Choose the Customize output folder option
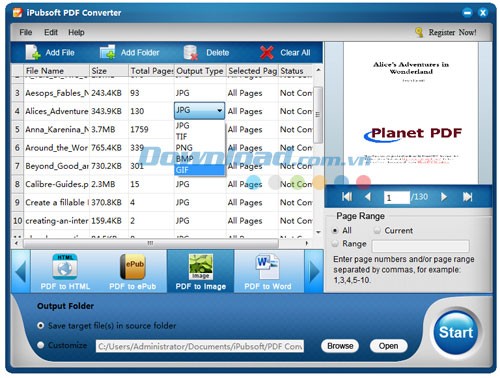The image size is (500, 378). [x=41, y=345]
